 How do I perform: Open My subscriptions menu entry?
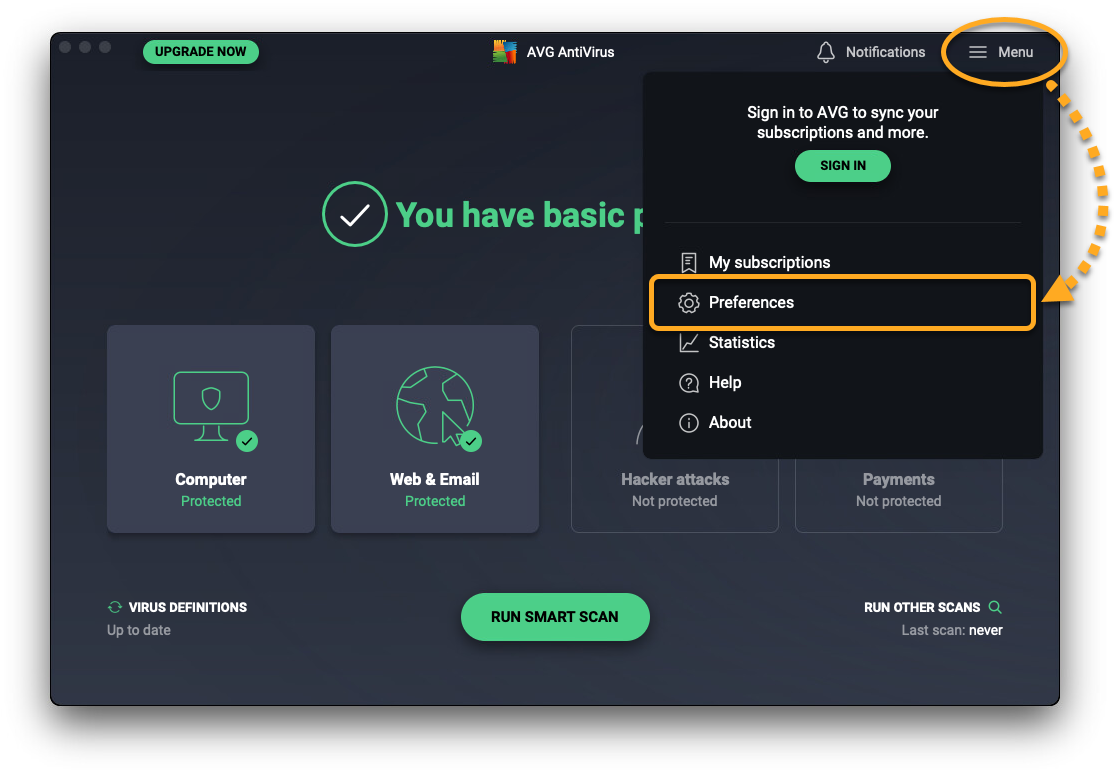coord(769,263)
